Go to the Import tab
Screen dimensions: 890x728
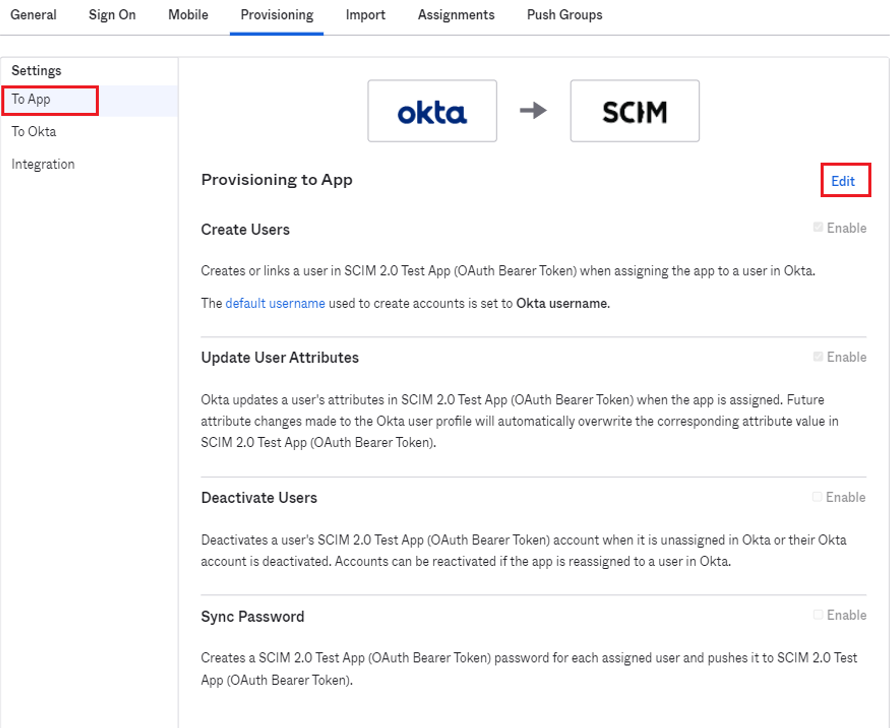366,15
